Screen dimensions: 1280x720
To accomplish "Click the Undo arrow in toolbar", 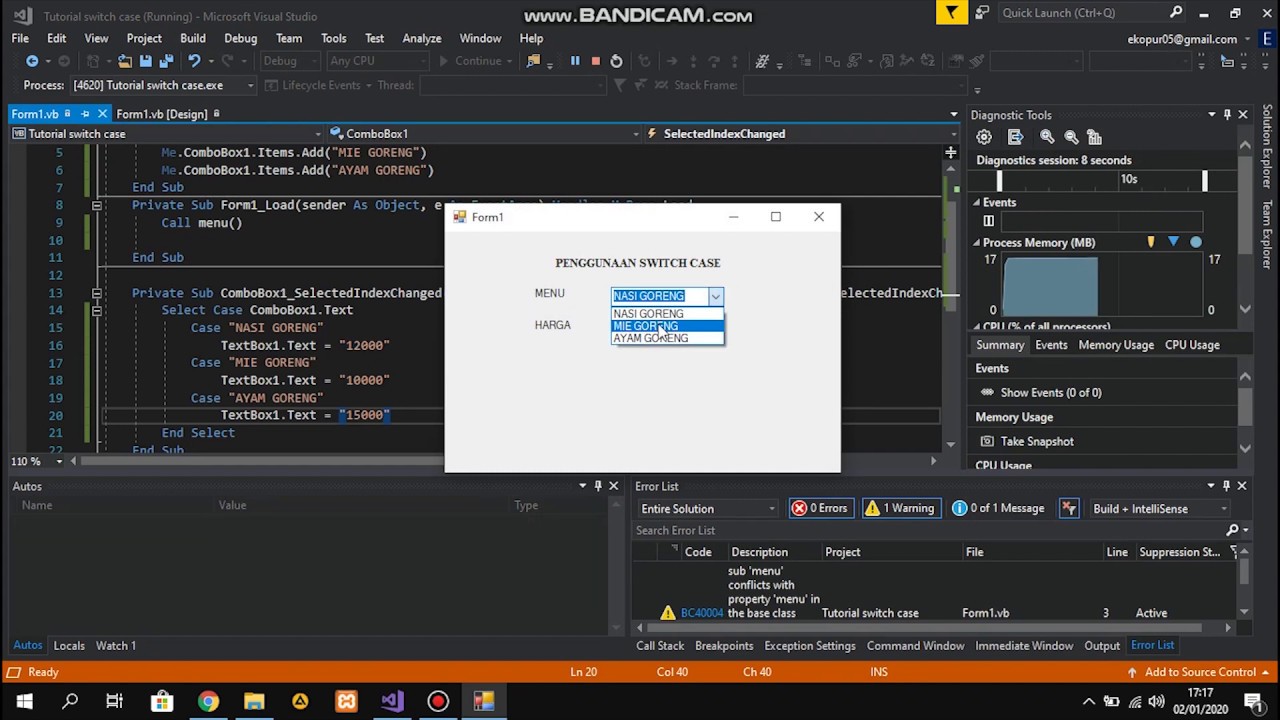I will [x=195, y=61].
